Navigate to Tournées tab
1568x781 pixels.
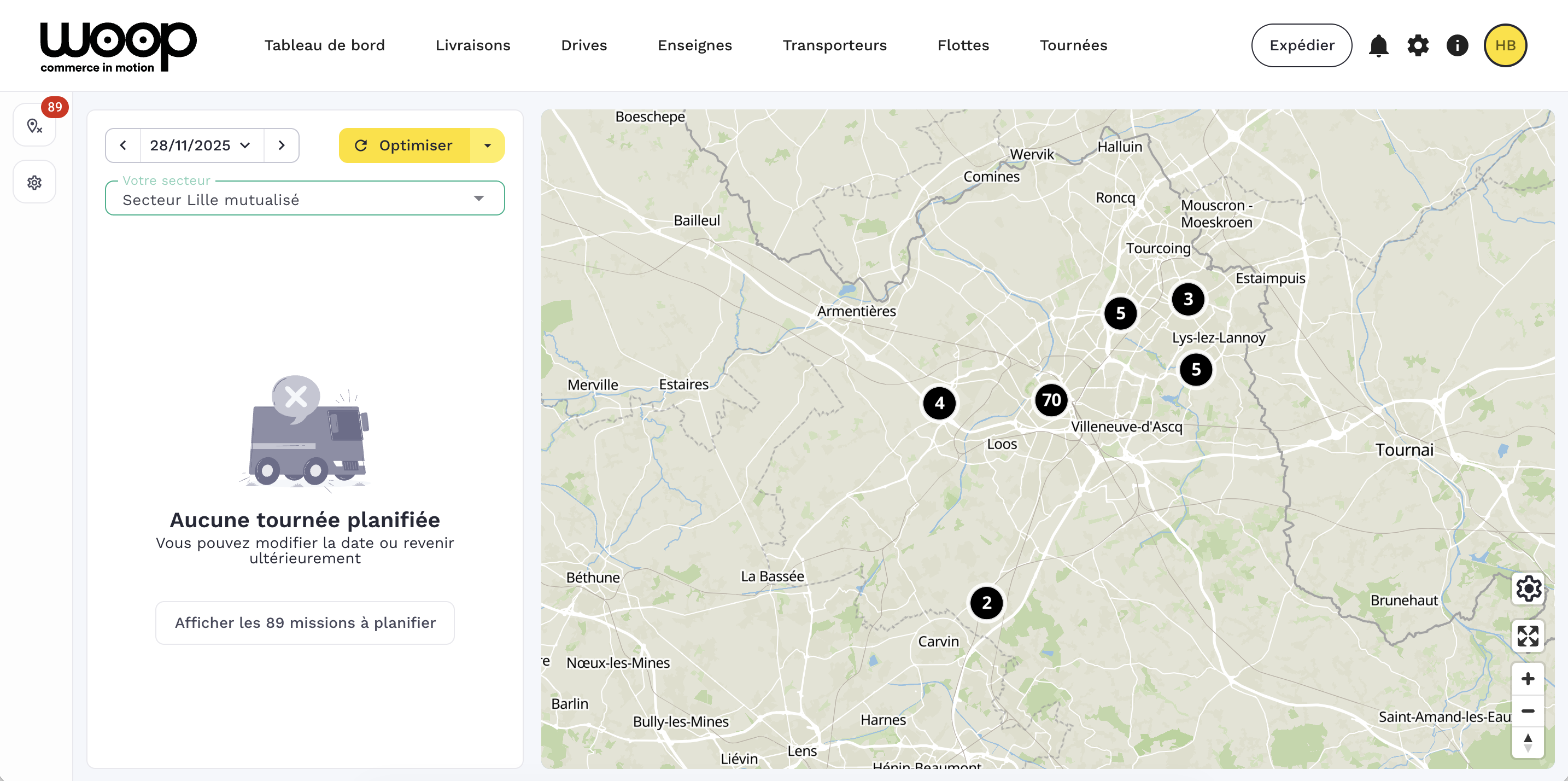click(1073, 45)
